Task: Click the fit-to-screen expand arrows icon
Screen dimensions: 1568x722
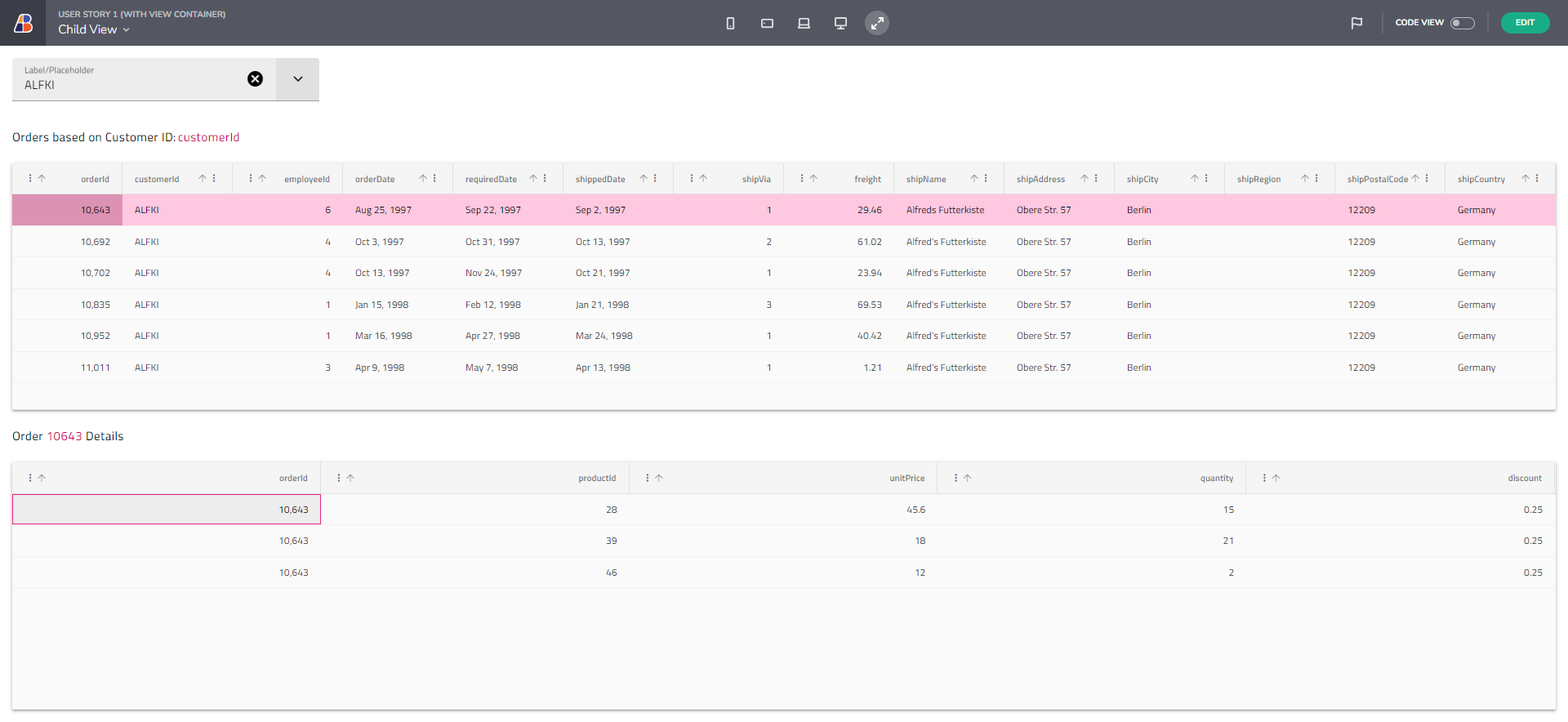Action: 877,23
